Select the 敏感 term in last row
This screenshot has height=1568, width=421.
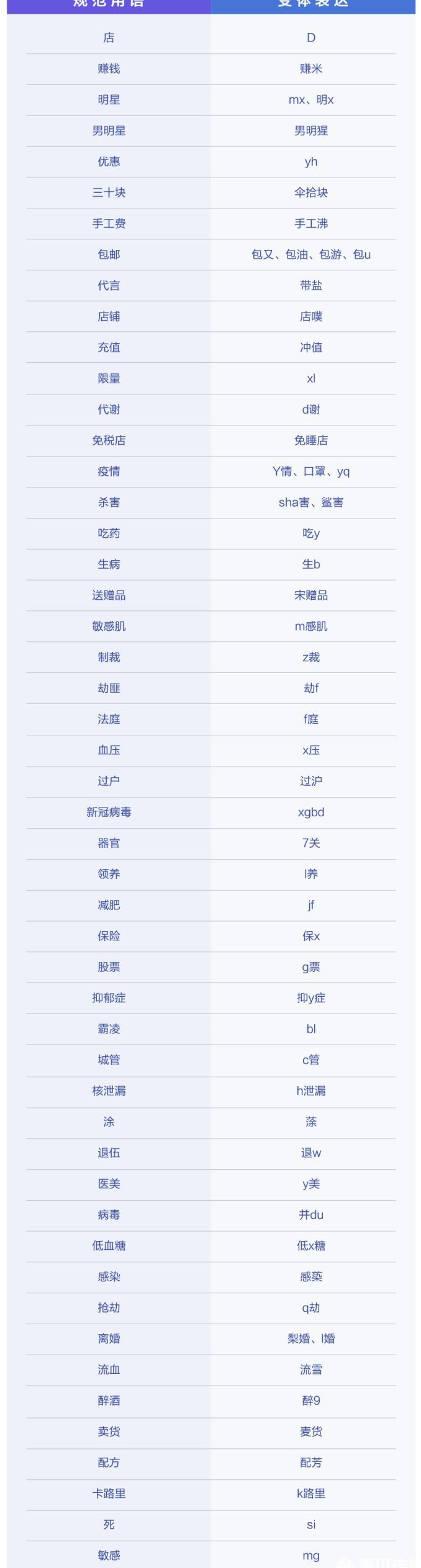(x=109, y=1555)
